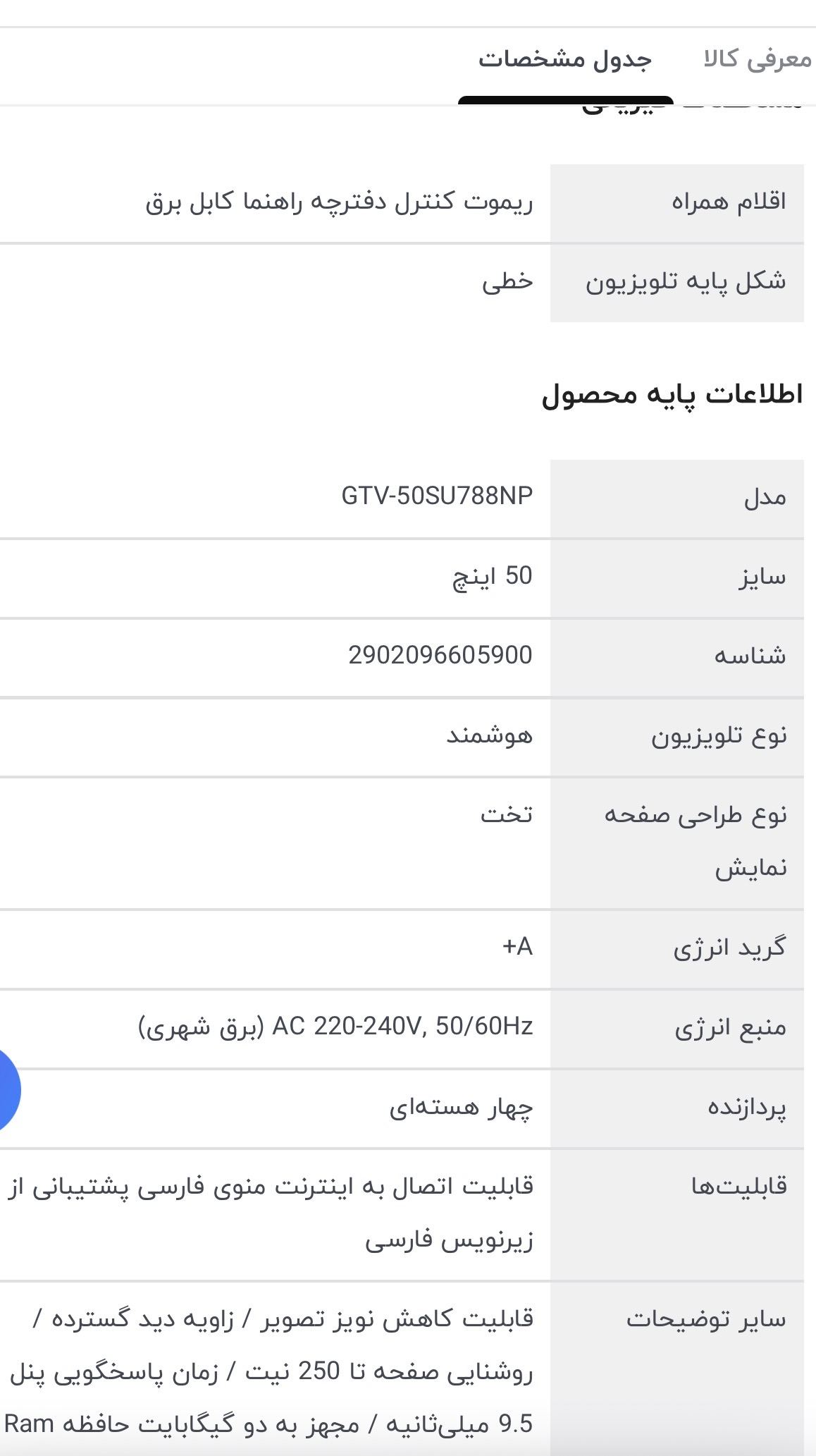Open the معرفی کالا tab

(x=757, y=59)
